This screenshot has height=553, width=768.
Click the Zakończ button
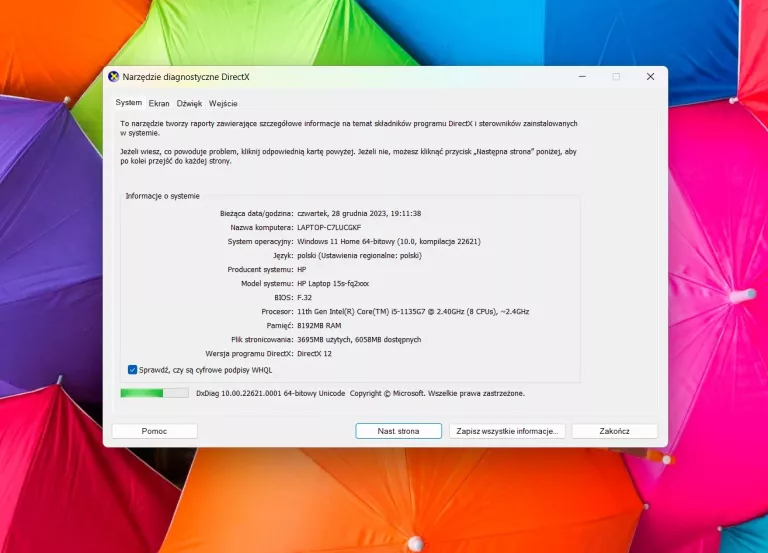(615, 431)
